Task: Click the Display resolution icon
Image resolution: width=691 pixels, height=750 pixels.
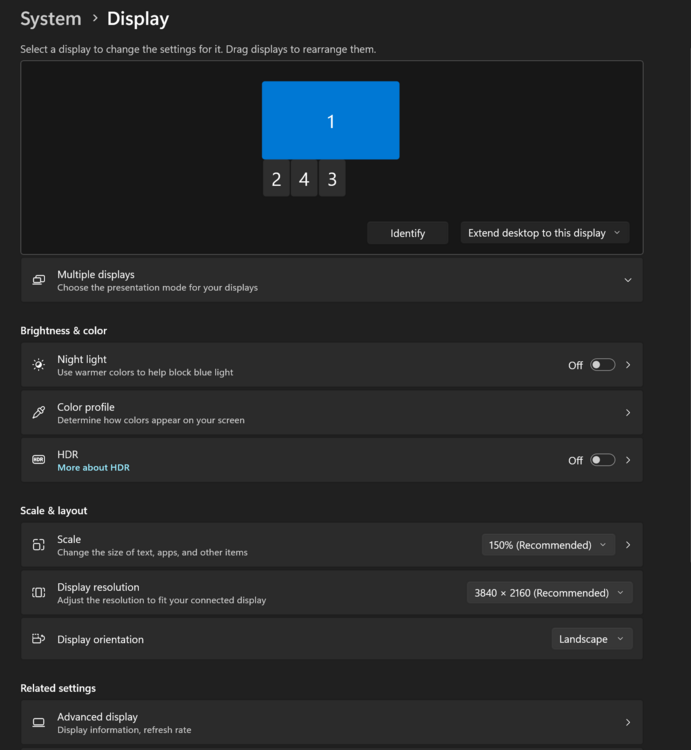Action: click(38, 593)
